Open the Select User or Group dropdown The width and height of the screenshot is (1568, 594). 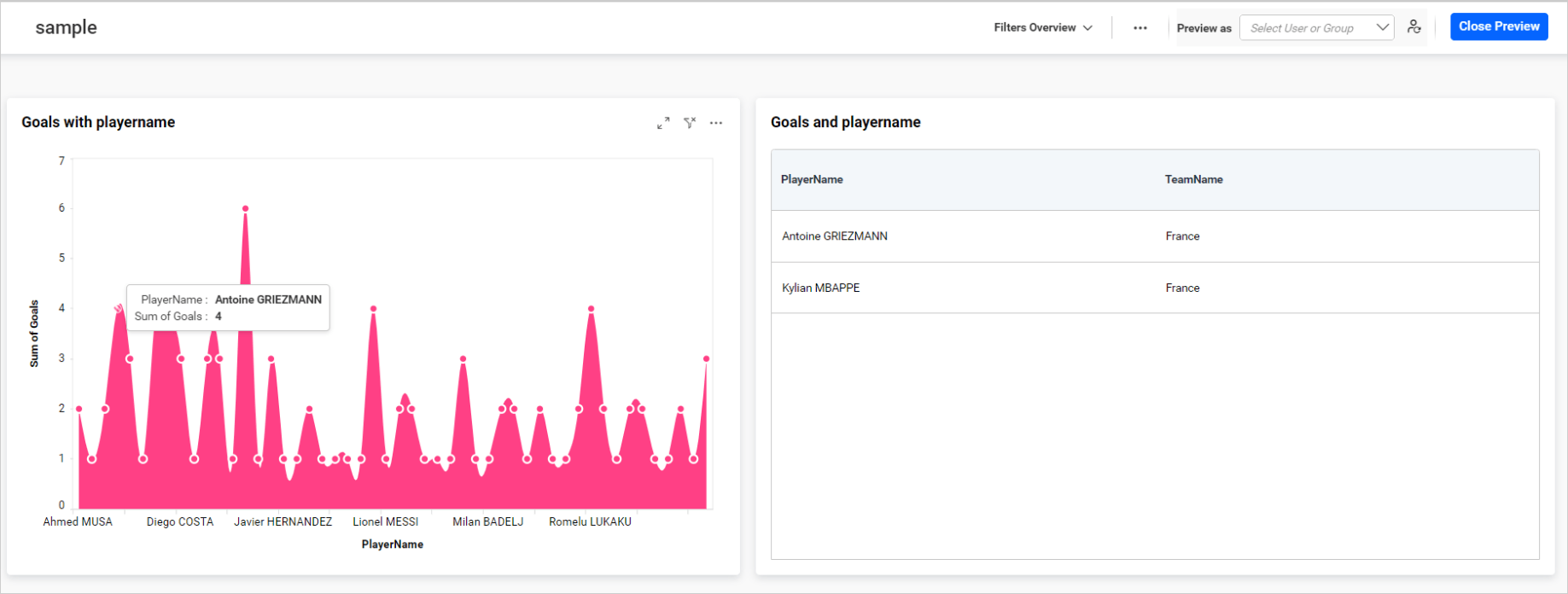pos(1316,28)
